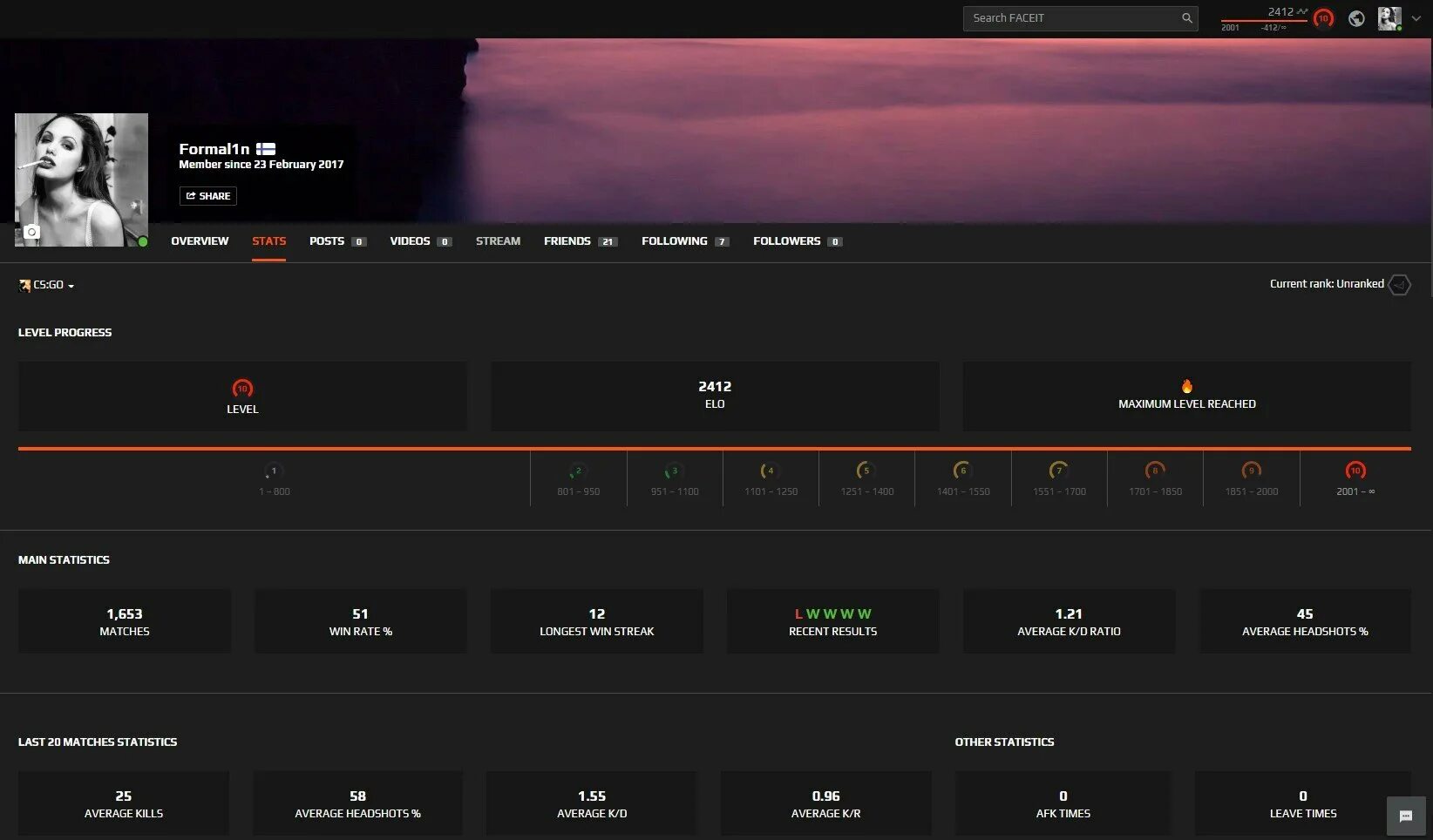Click the level 4 icon (1101 – 1250)

pos(771,471)
